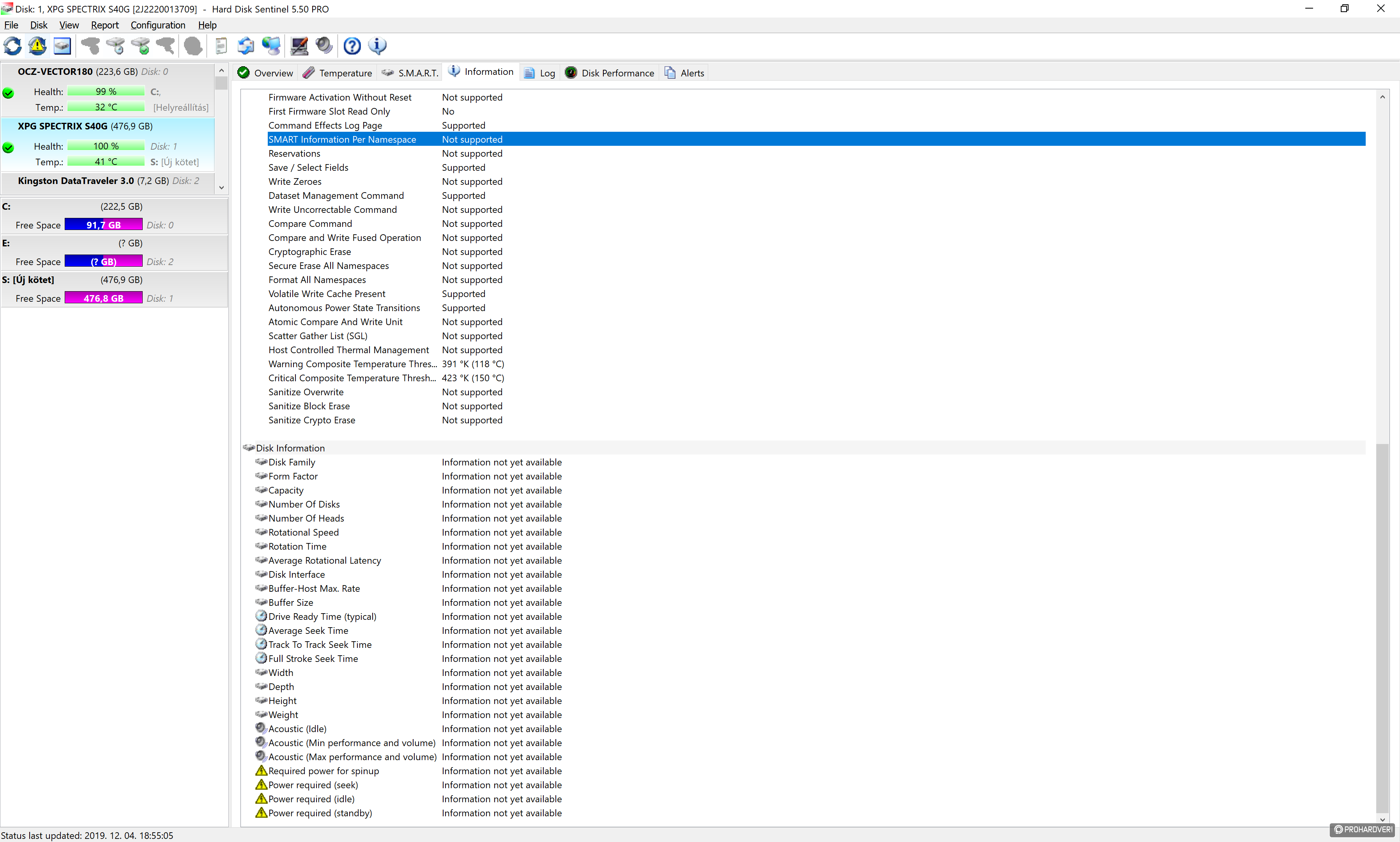
Task: Click the disk with green checkmark icon
Action: (x=140, y=46)
